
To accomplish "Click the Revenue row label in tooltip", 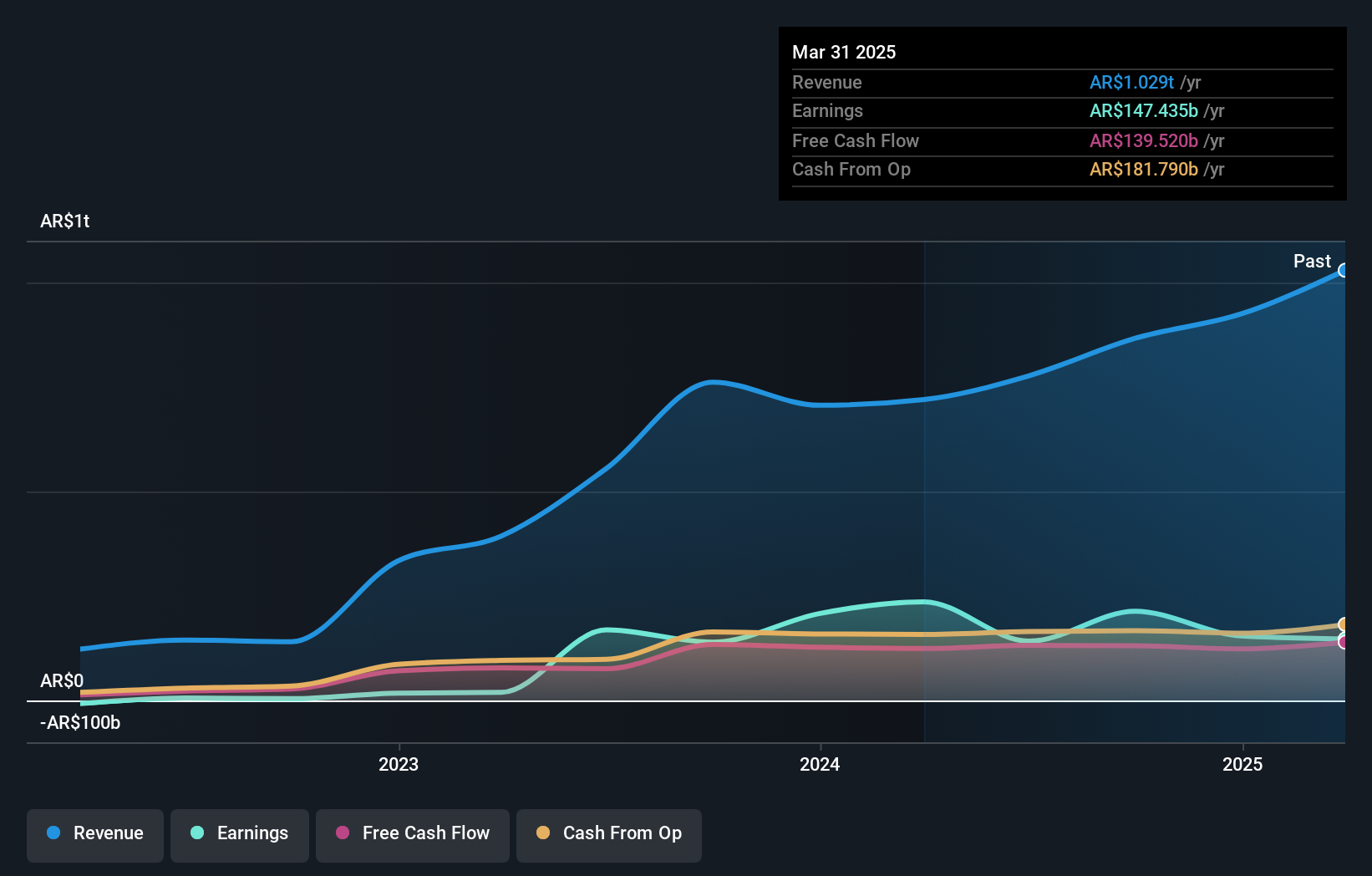I will (x=826, y=82).
